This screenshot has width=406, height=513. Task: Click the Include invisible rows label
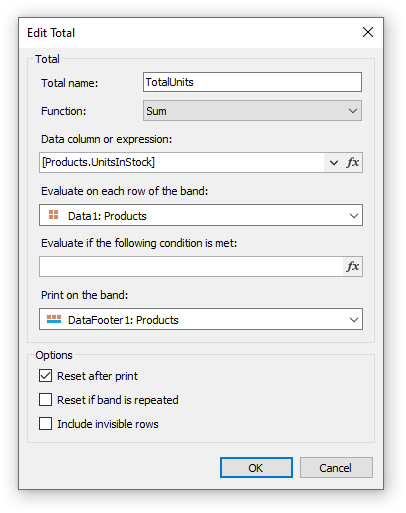tap(108, 424)
